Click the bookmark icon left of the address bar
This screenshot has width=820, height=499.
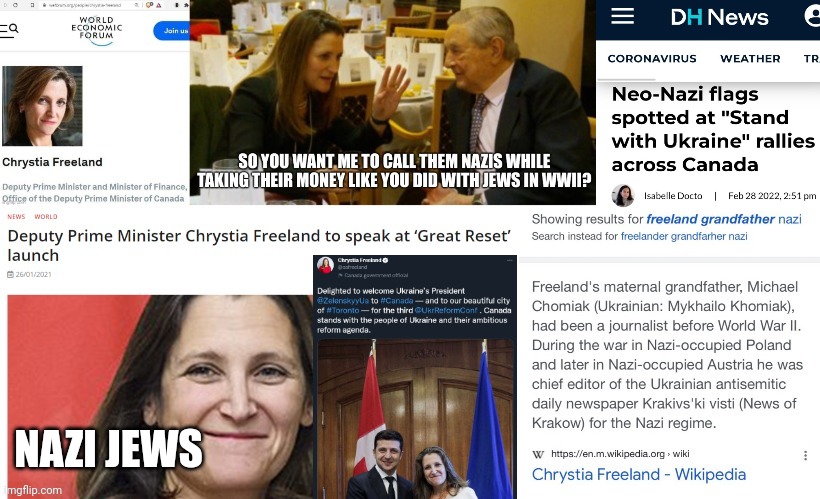(x=32, y=5)
